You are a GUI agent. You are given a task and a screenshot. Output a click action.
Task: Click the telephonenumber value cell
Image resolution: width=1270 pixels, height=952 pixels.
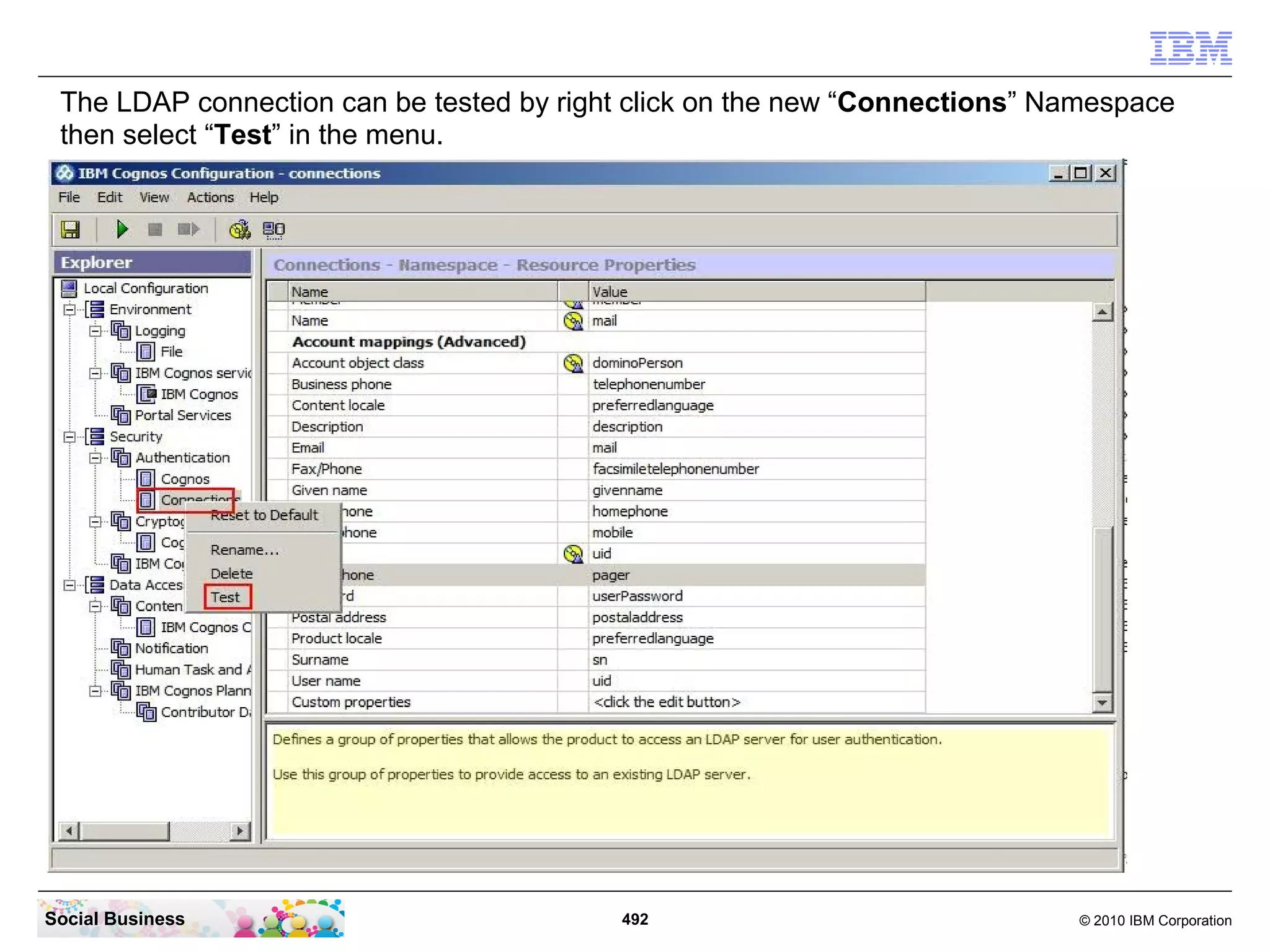click(x=757, y=384)
